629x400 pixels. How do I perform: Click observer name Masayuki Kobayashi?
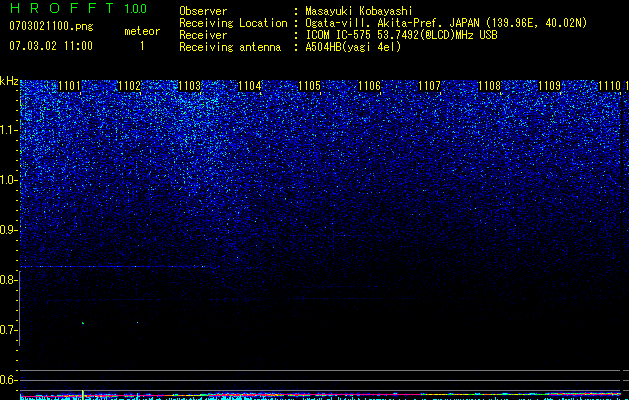(359, 11)
